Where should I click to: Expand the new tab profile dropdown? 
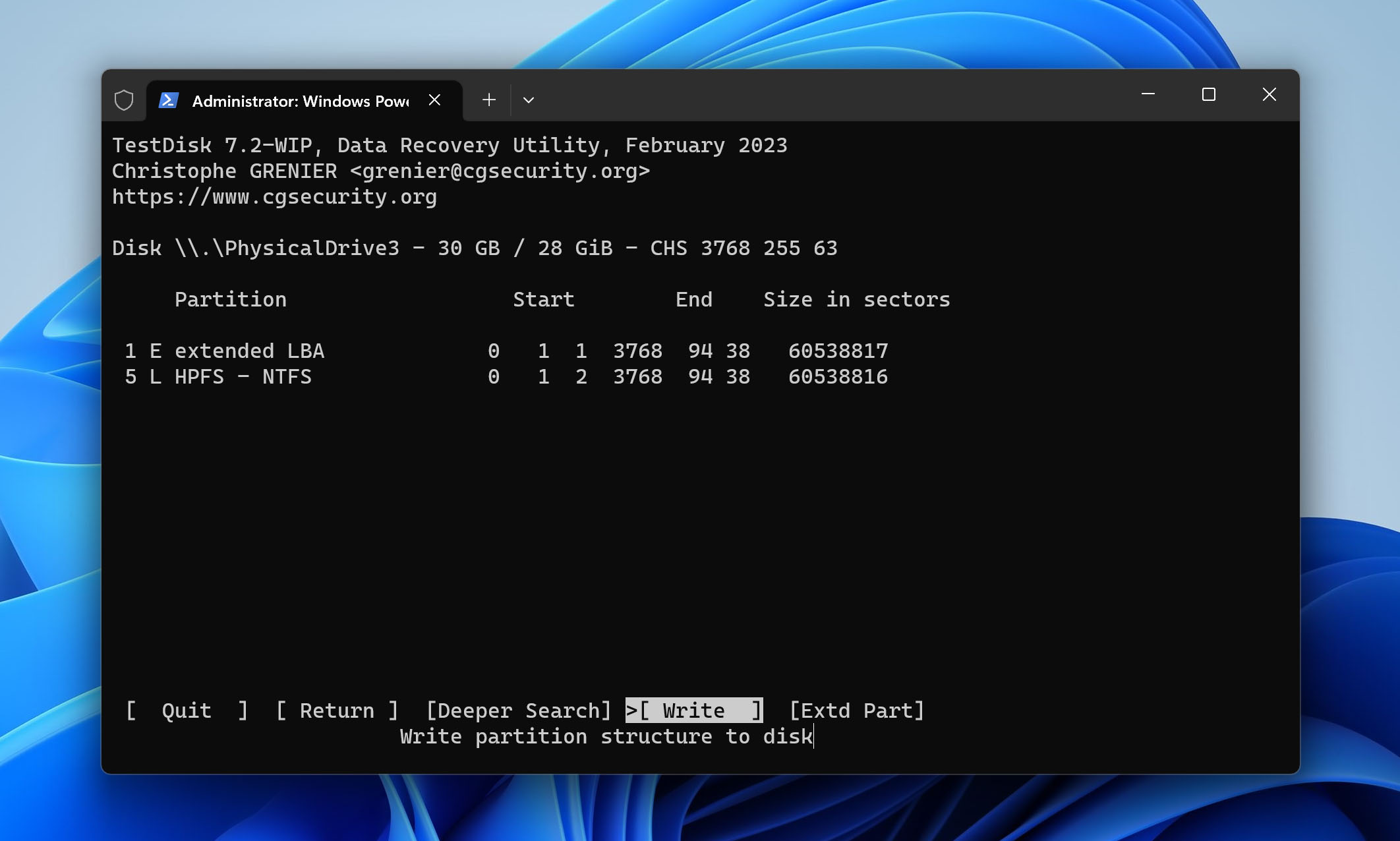529,100
